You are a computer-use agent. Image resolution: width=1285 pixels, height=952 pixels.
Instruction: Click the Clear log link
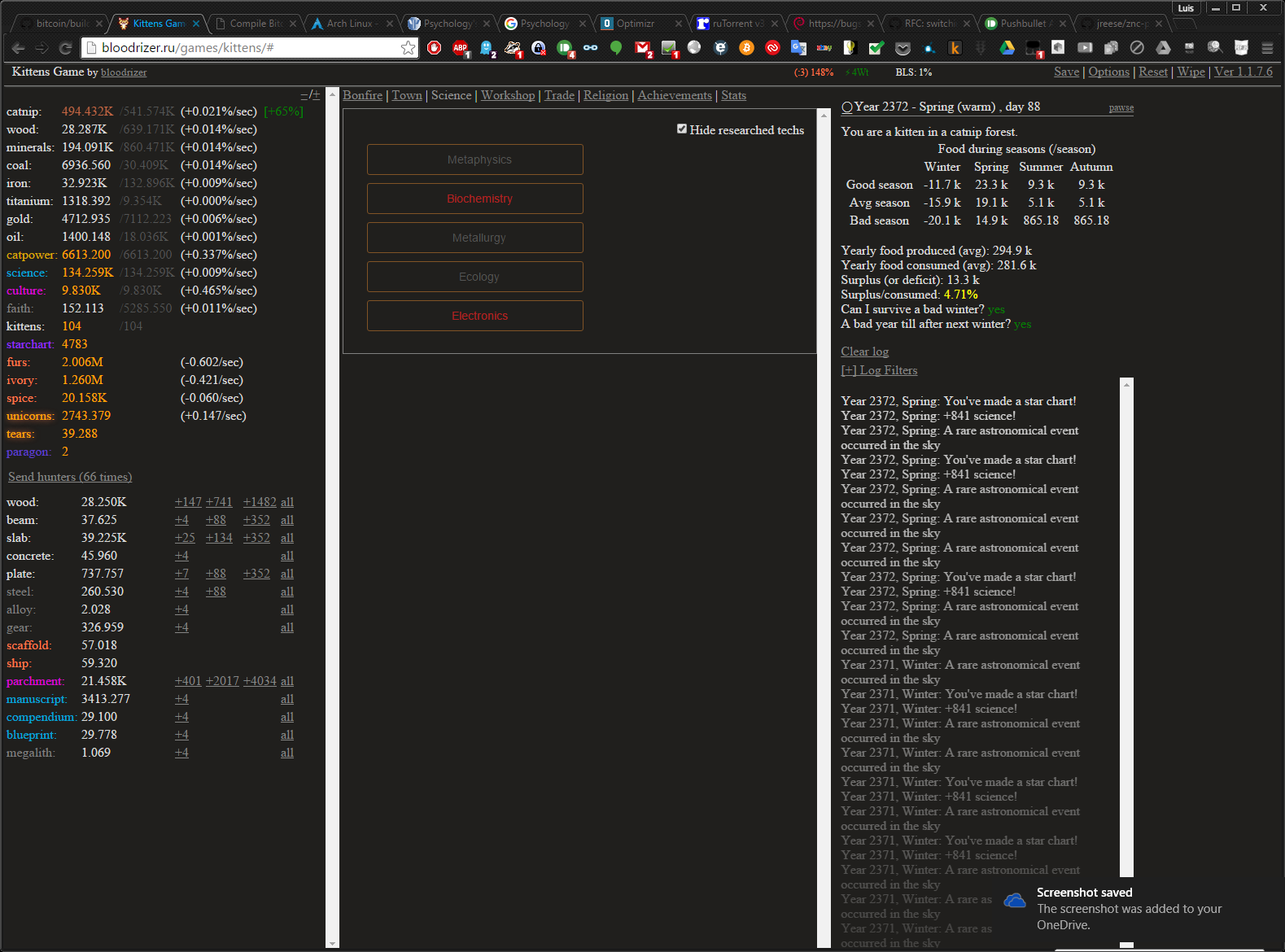pyautogui.click(x=864, y=352)
